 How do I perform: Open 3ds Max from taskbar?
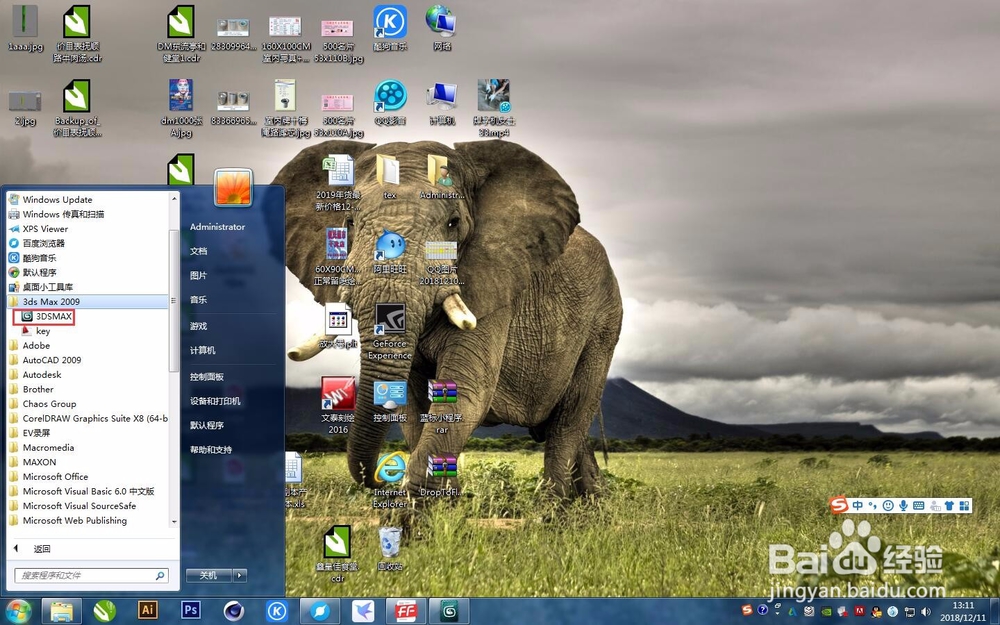[x=449, y=611]
